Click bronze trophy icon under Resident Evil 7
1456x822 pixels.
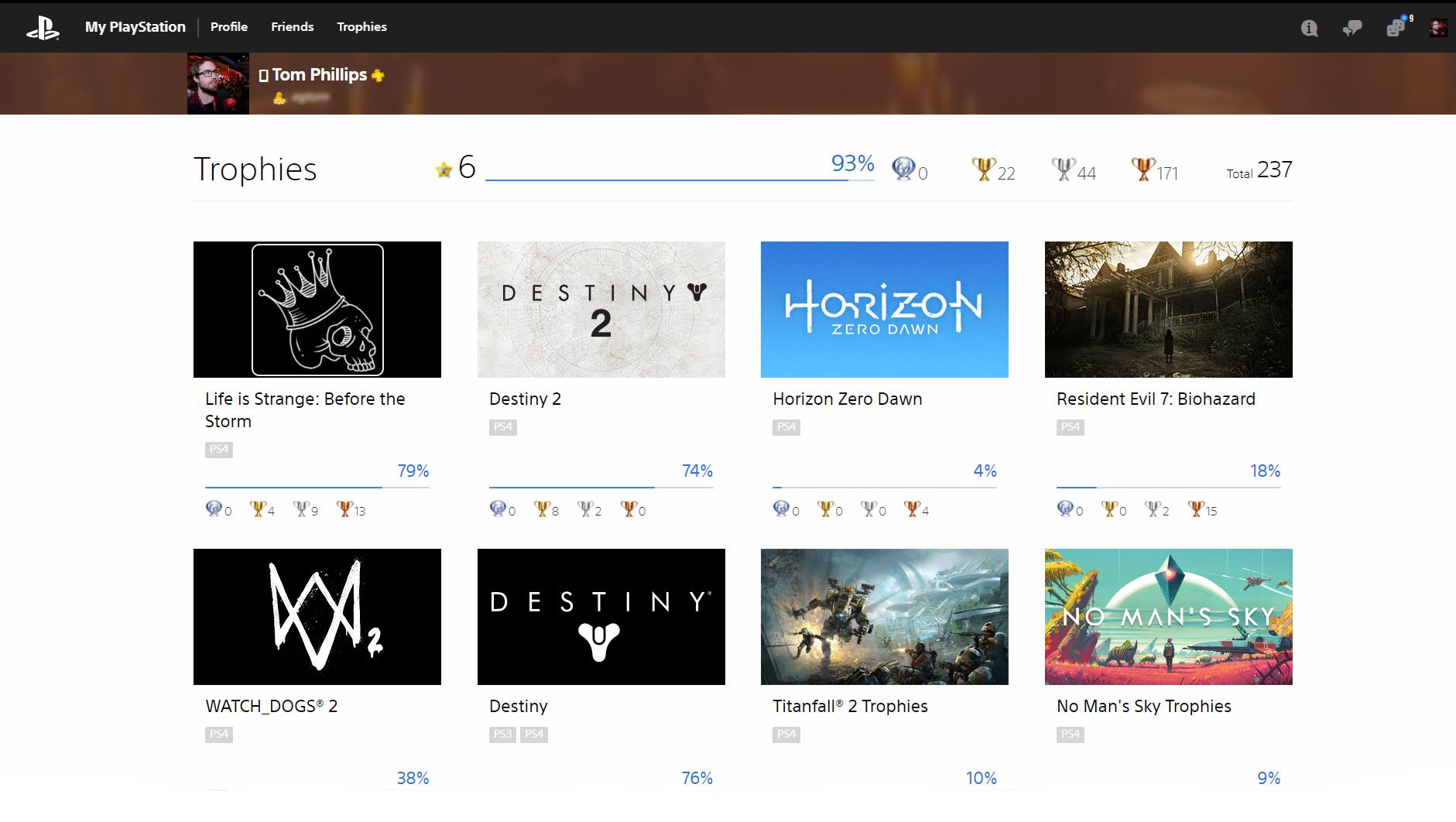coord(1196,509)
